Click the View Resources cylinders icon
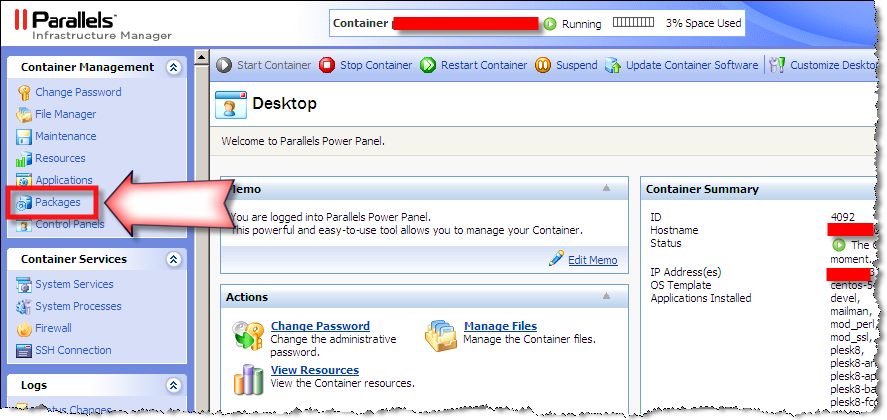Viewport: 887px width, 420px height. [x=248, y=379]
